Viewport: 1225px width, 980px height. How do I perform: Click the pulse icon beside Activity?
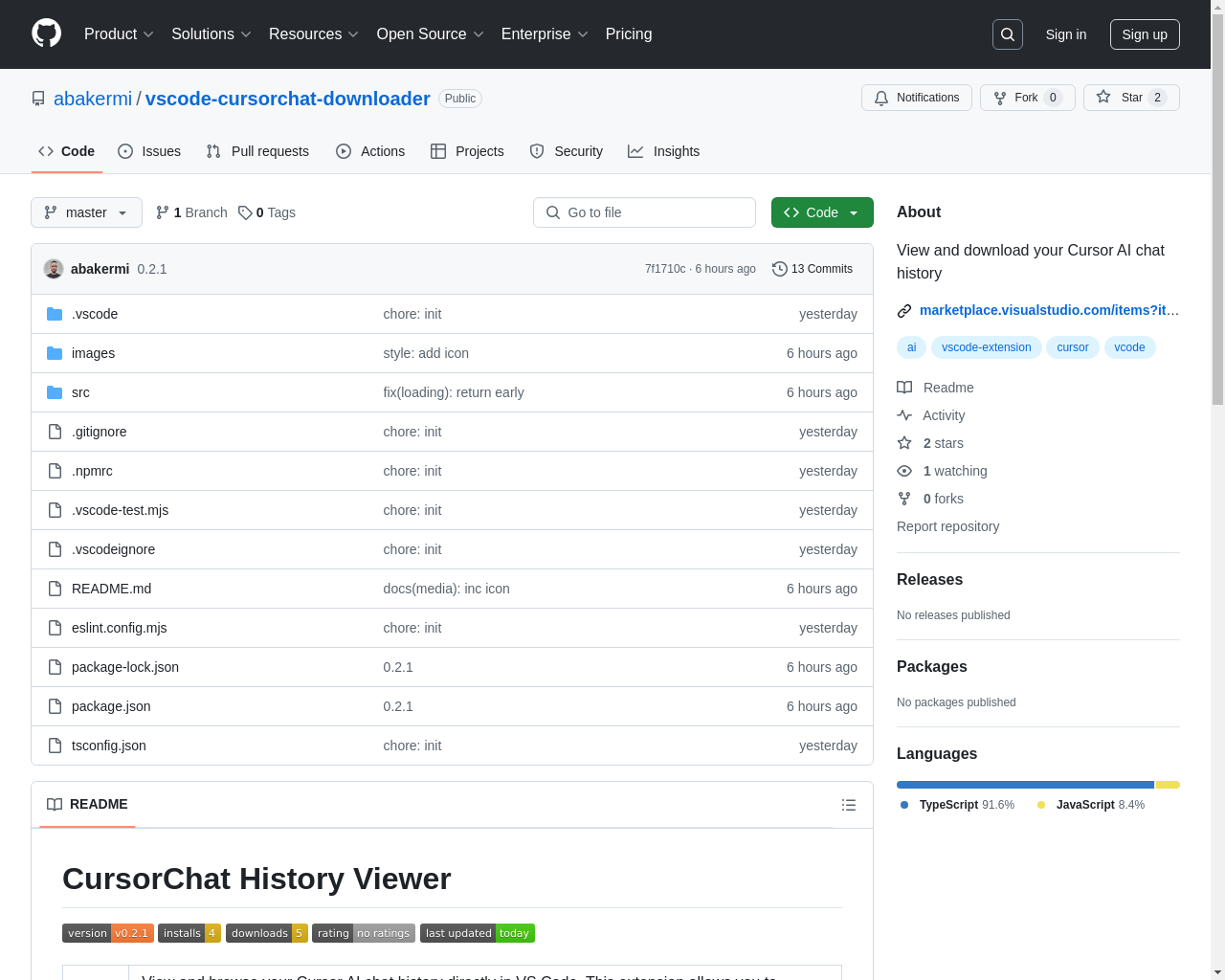click(x=904, y=415)
